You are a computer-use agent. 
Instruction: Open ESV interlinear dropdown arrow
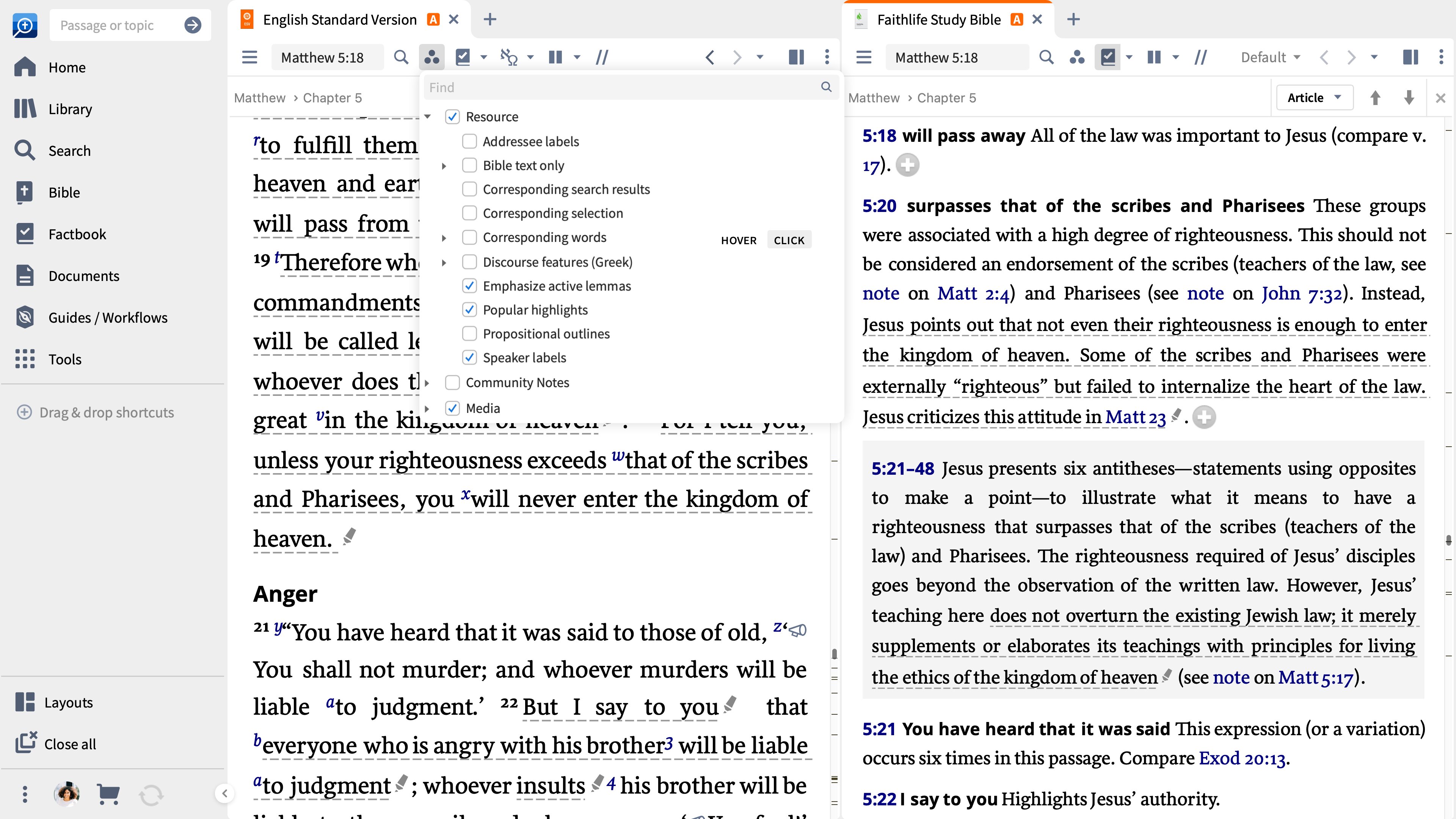(530, 57)
